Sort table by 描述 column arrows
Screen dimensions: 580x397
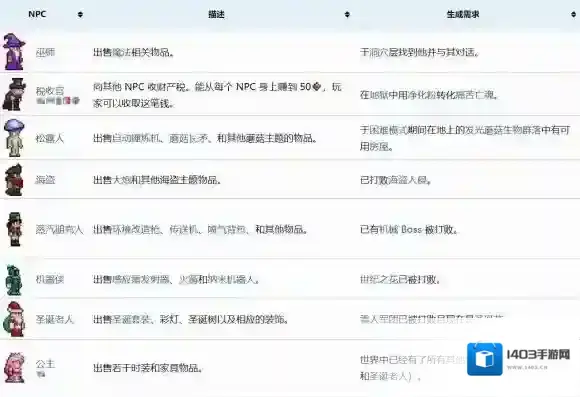point(347,14)
